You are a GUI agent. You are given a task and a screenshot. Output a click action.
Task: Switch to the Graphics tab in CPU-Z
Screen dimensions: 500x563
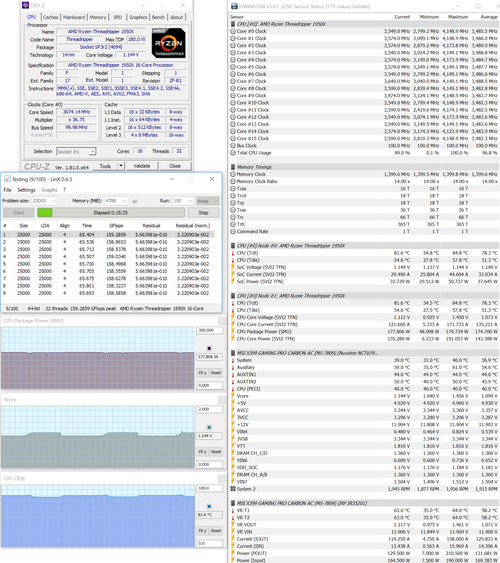tap(138, 17)
